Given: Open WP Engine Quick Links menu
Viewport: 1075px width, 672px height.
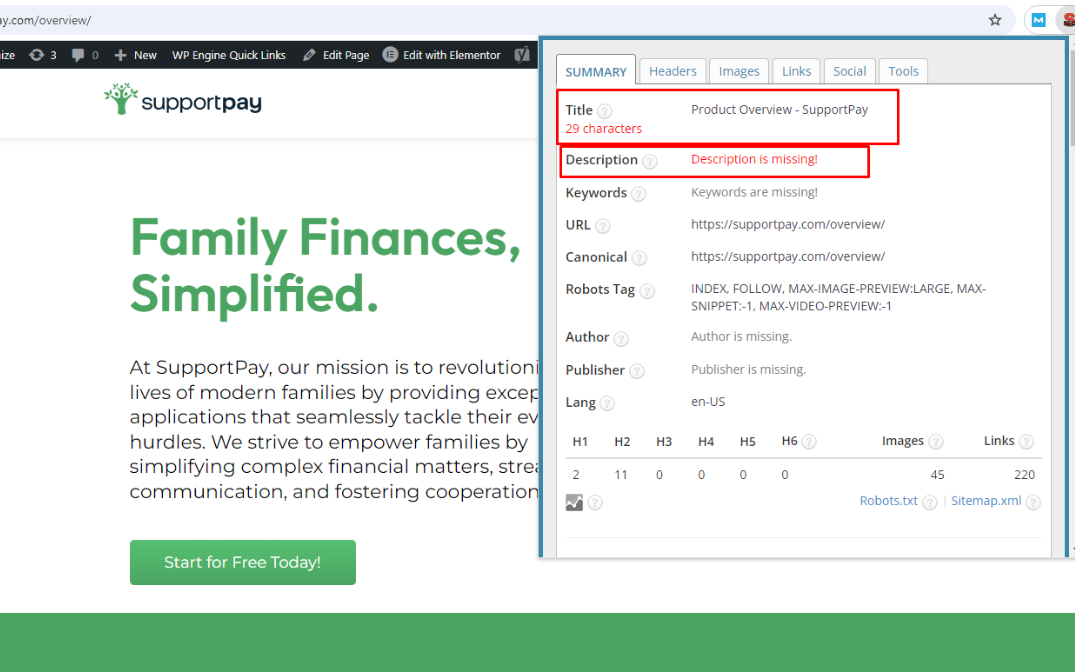Looking at the screenshot, I should 228,55.
